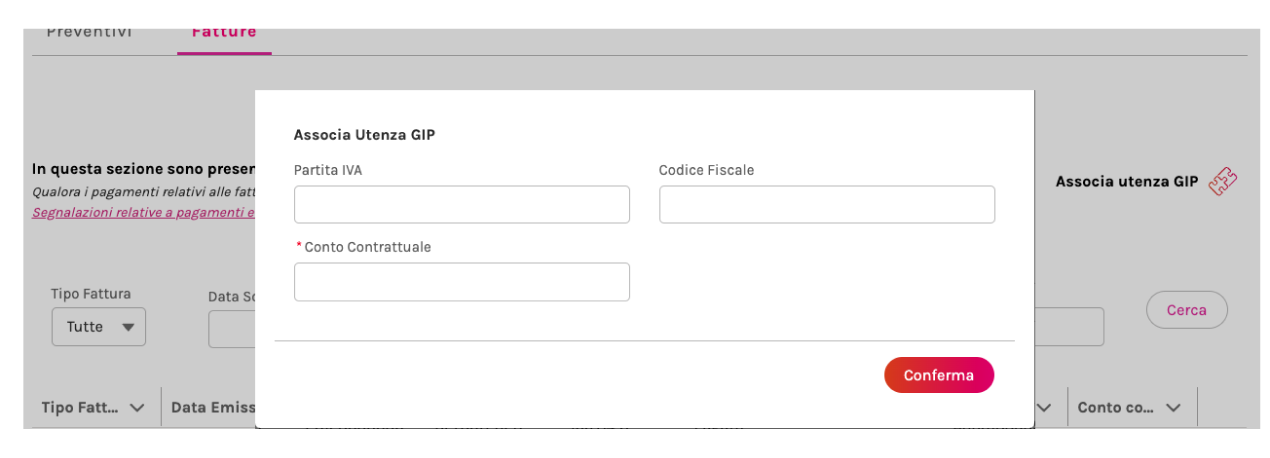The image size is (1270, 458).
Task: Open the Segnalazioni relative a pagamenti link
Action: point(144,212)
